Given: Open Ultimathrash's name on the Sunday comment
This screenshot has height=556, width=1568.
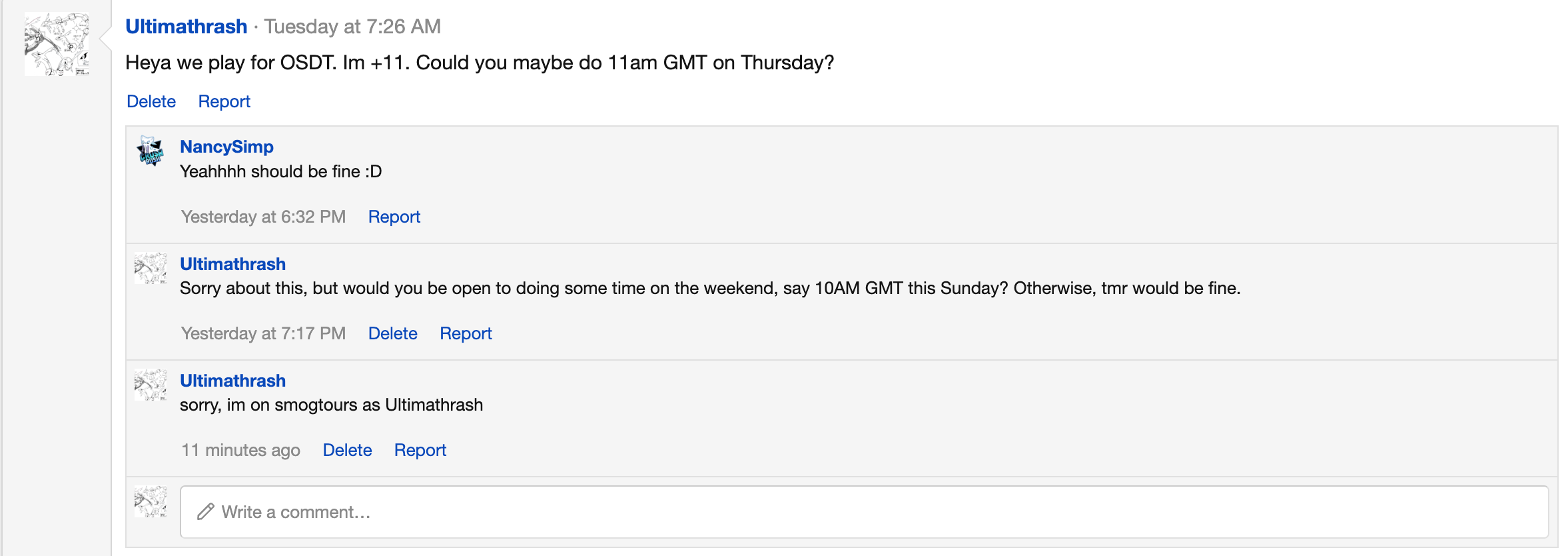Looking at the screenshot, I should coord(232,264).
